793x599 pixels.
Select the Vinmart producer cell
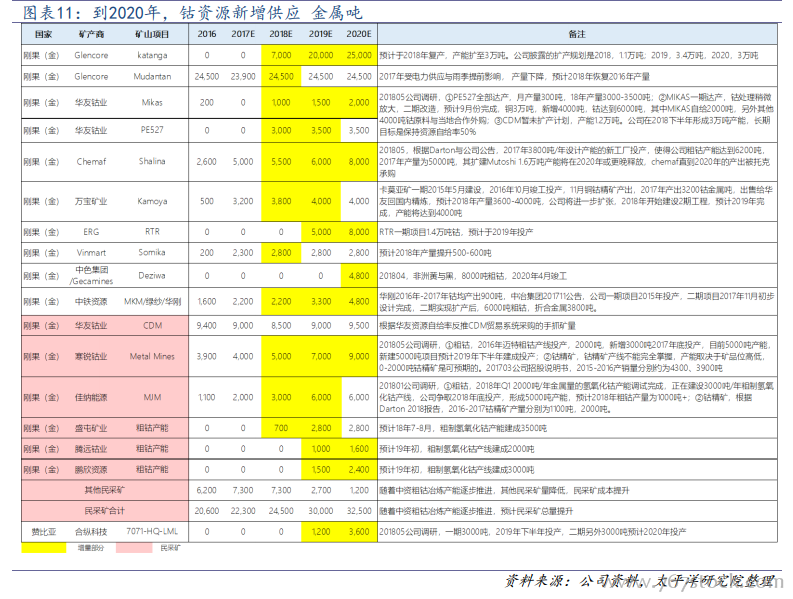(92, 252)
